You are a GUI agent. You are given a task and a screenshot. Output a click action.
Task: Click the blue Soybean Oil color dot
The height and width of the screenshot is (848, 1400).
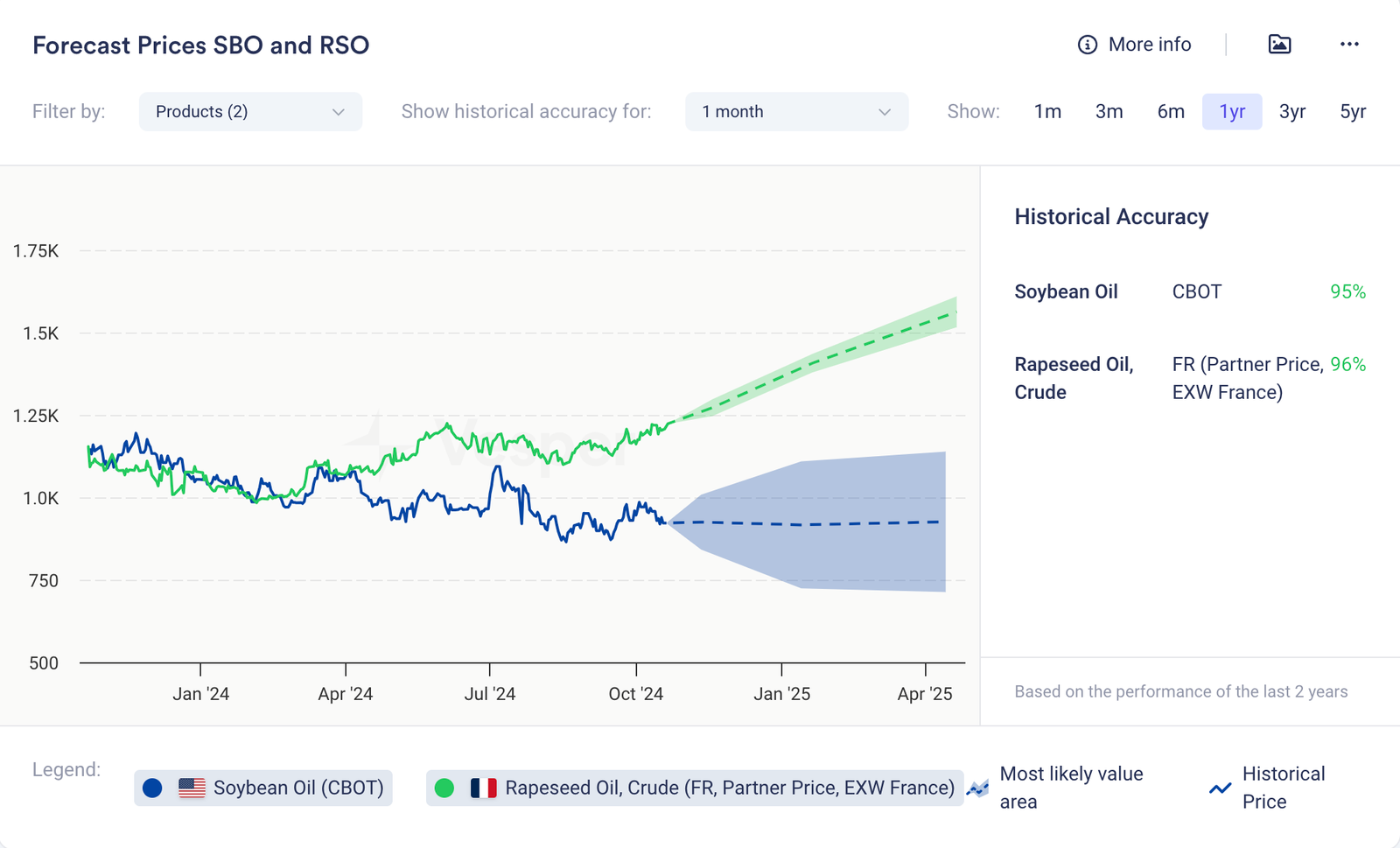[x=152, y=788]
